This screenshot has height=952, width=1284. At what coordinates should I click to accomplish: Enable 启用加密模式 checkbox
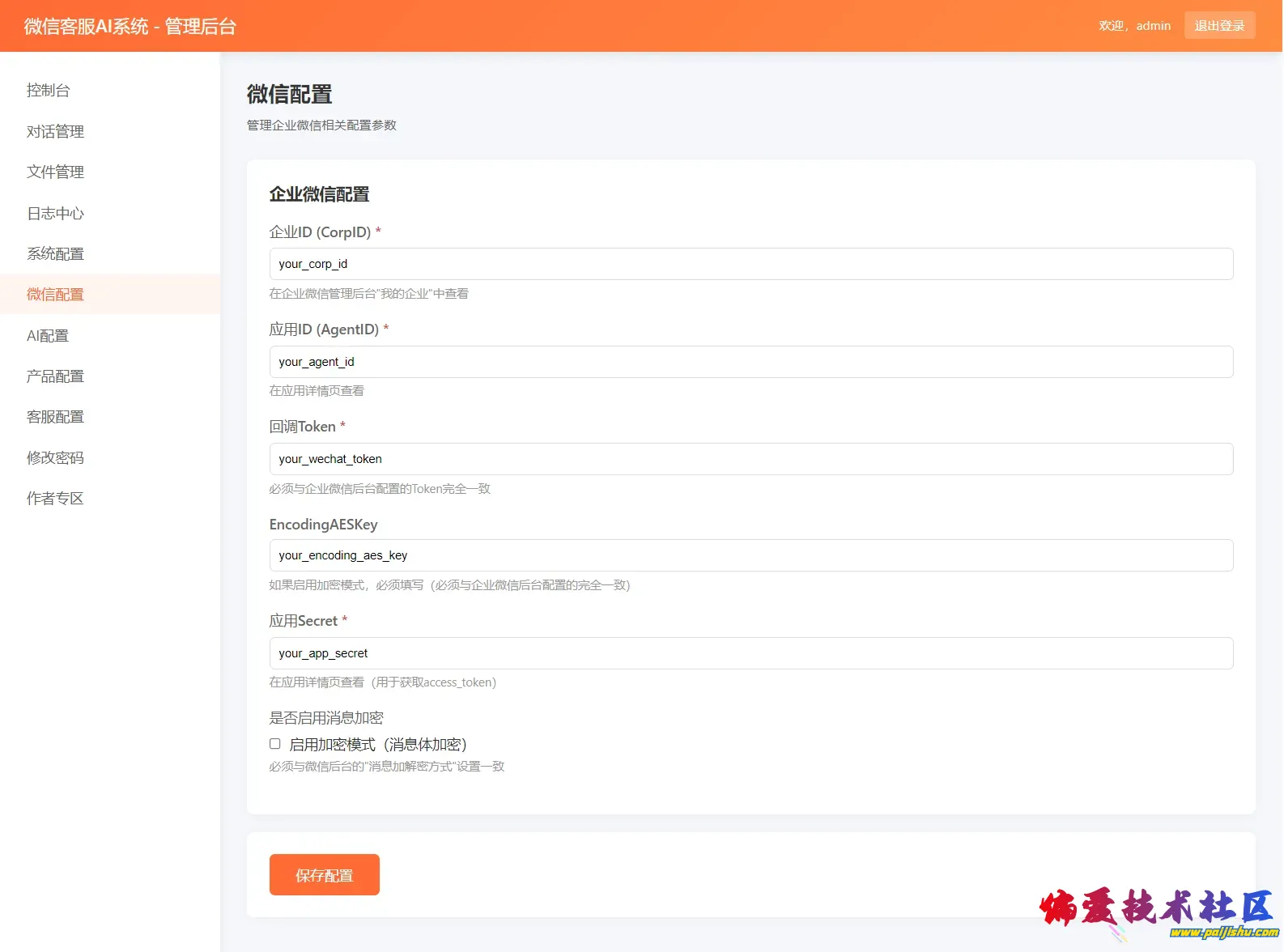[x=275, y=744]
